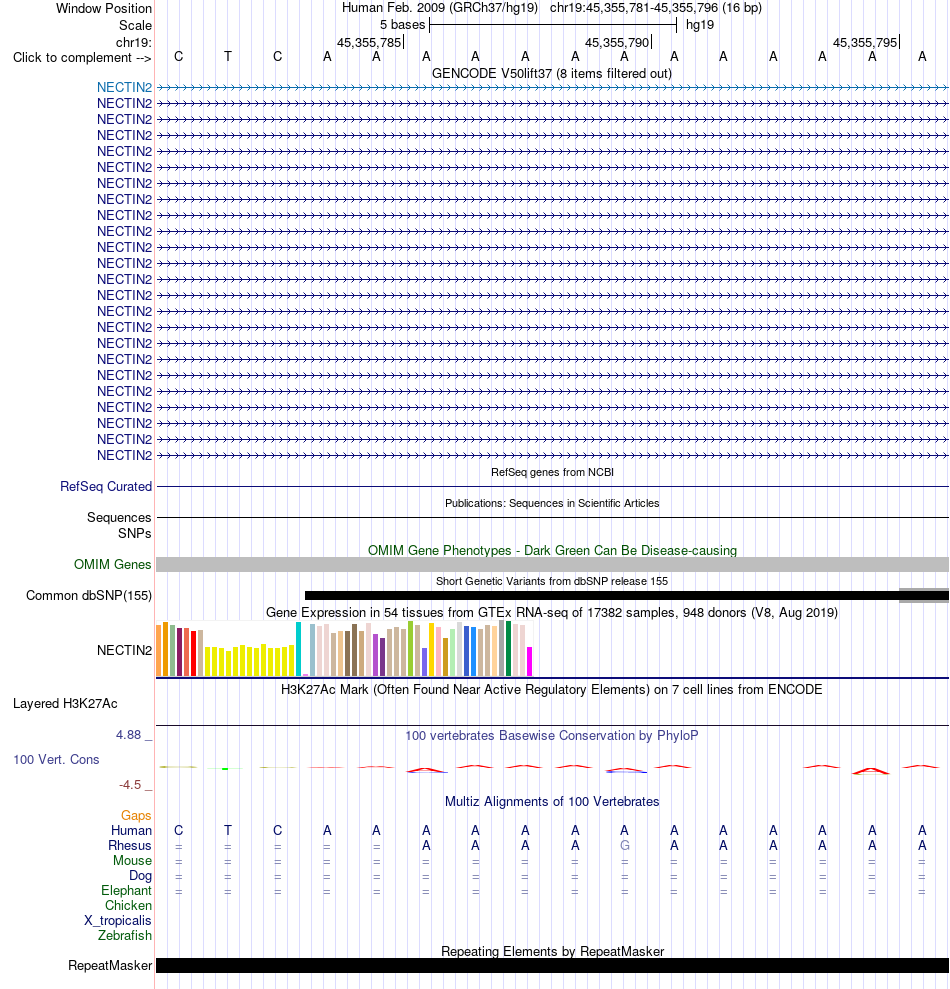Screen dimensions: 950x989
Task: Click the Rhesus species label
Action: (x=130, y=845)
